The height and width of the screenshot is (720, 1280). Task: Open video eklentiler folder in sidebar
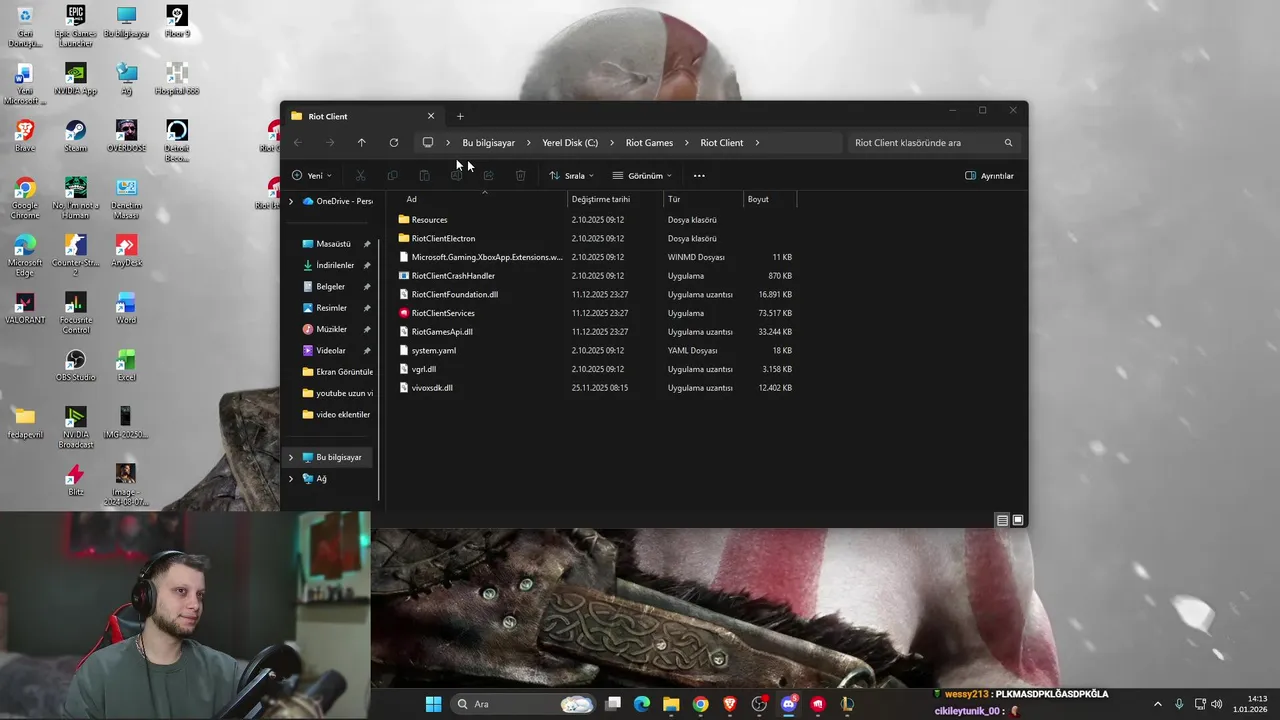point(338,414)
